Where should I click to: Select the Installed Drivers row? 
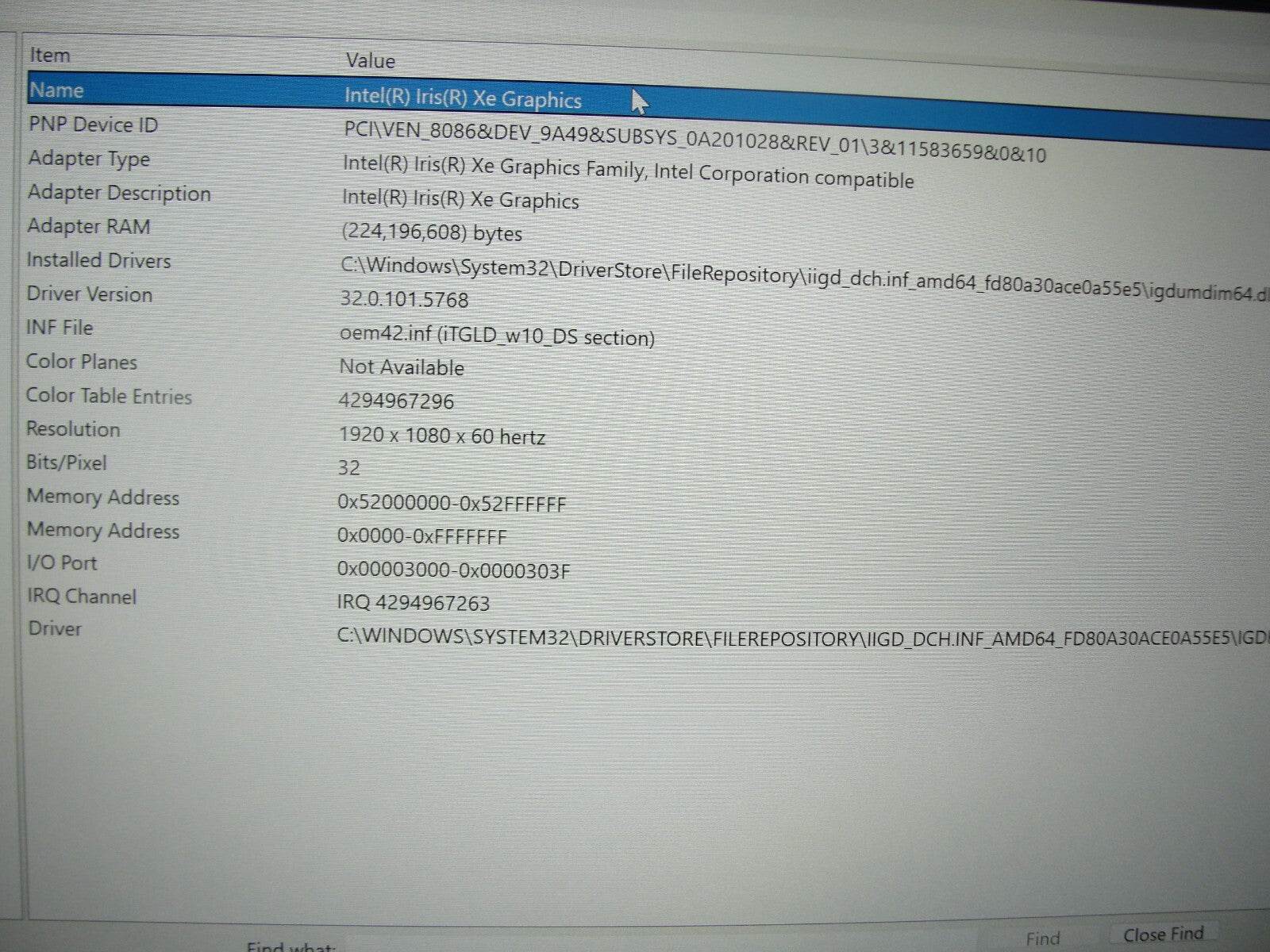click(x=317, y=262)
